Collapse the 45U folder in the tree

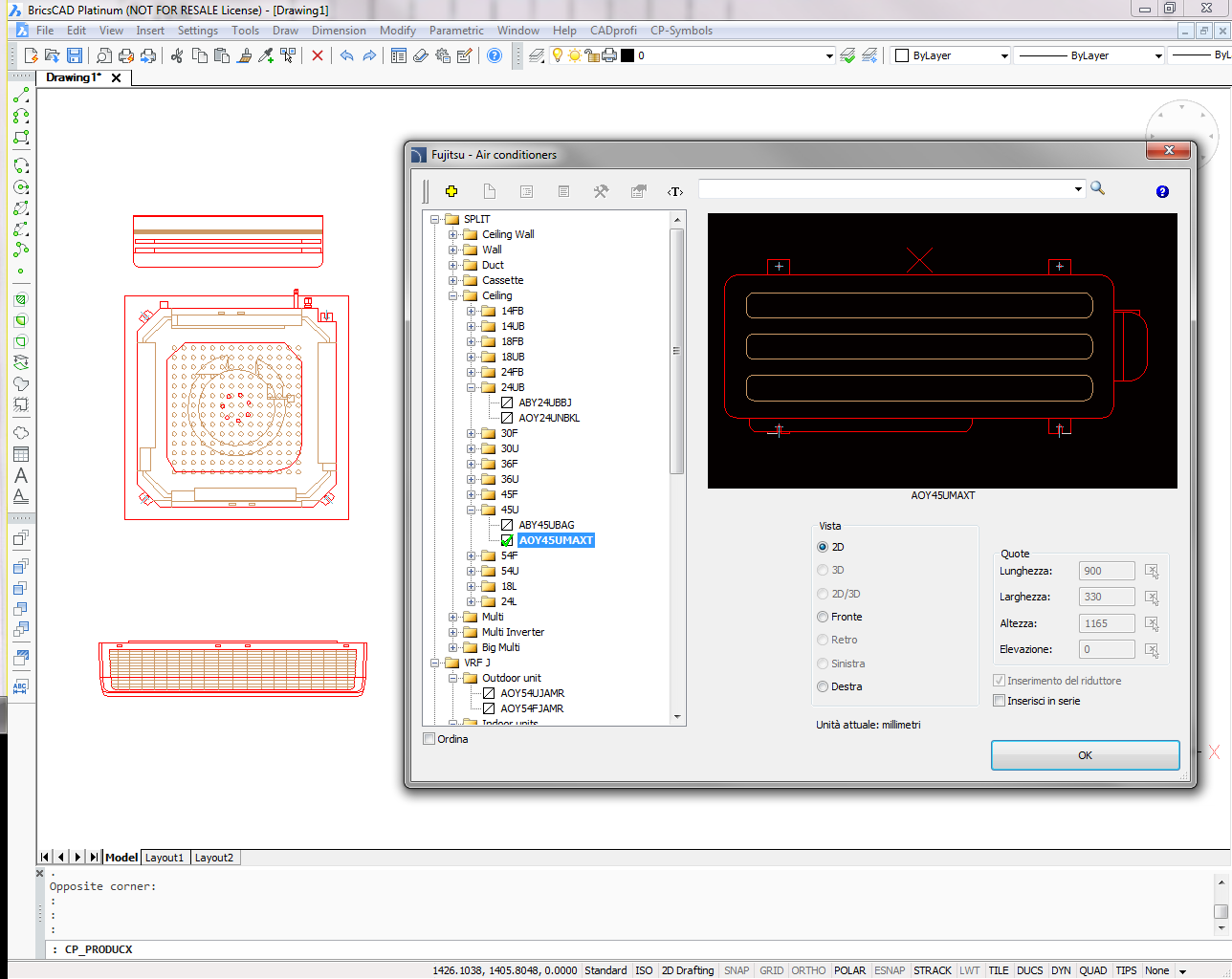(469, 510)
